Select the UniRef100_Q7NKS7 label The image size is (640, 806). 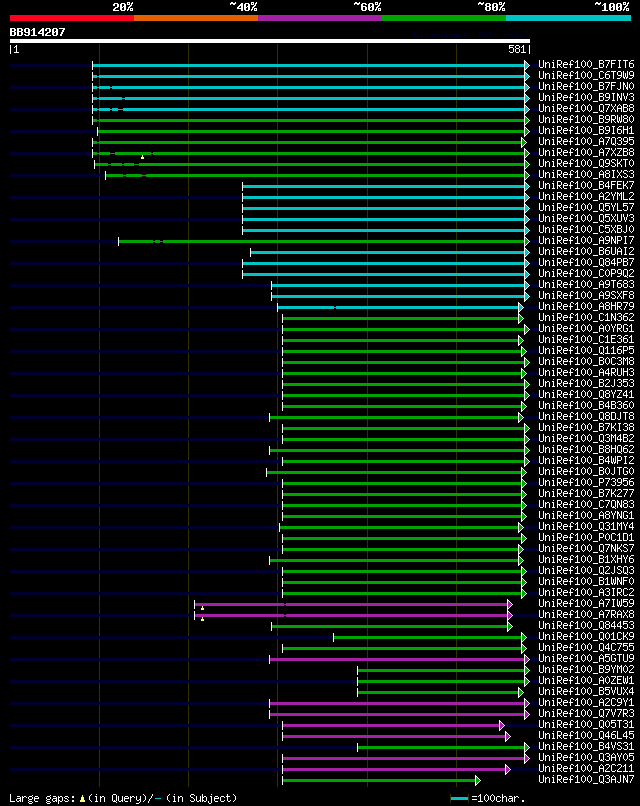(586, 549)
